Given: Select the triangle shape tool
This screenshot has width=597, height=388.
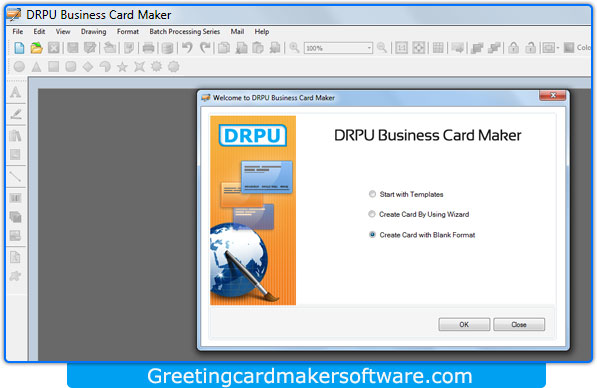Looking at the screenshot, I should click(36, 67).
